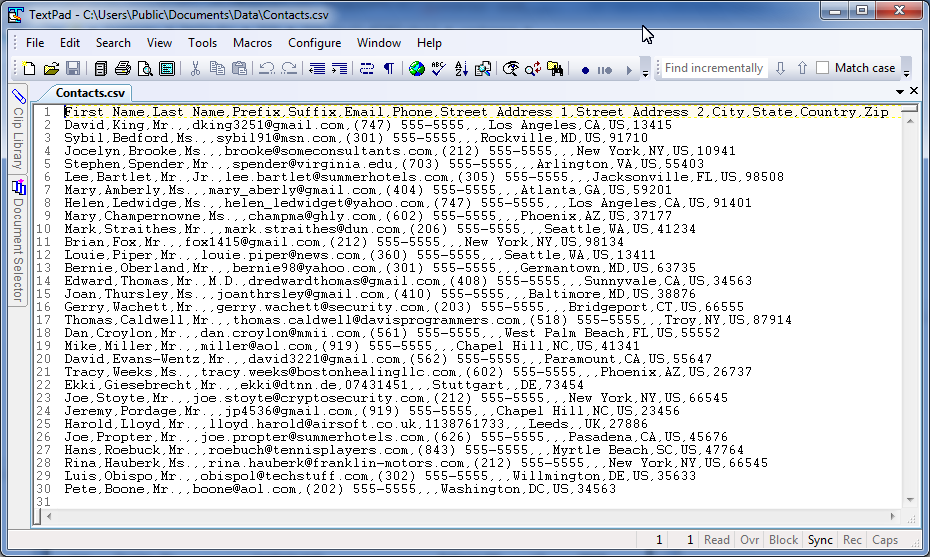Image resolution: width=930 pixels, height=557 pixels.
Task: Create a new document with the New icon
Action: pos(28,69)
